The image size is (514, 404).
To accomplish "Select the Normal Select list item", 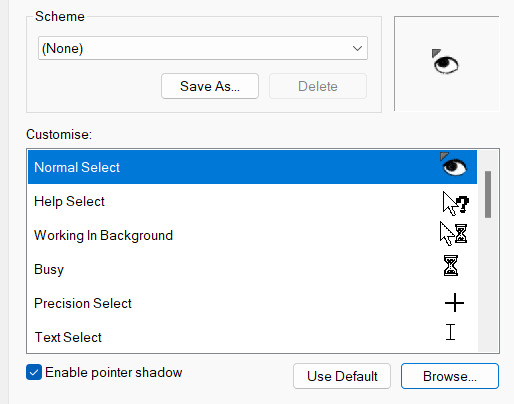I will [252, 167].
